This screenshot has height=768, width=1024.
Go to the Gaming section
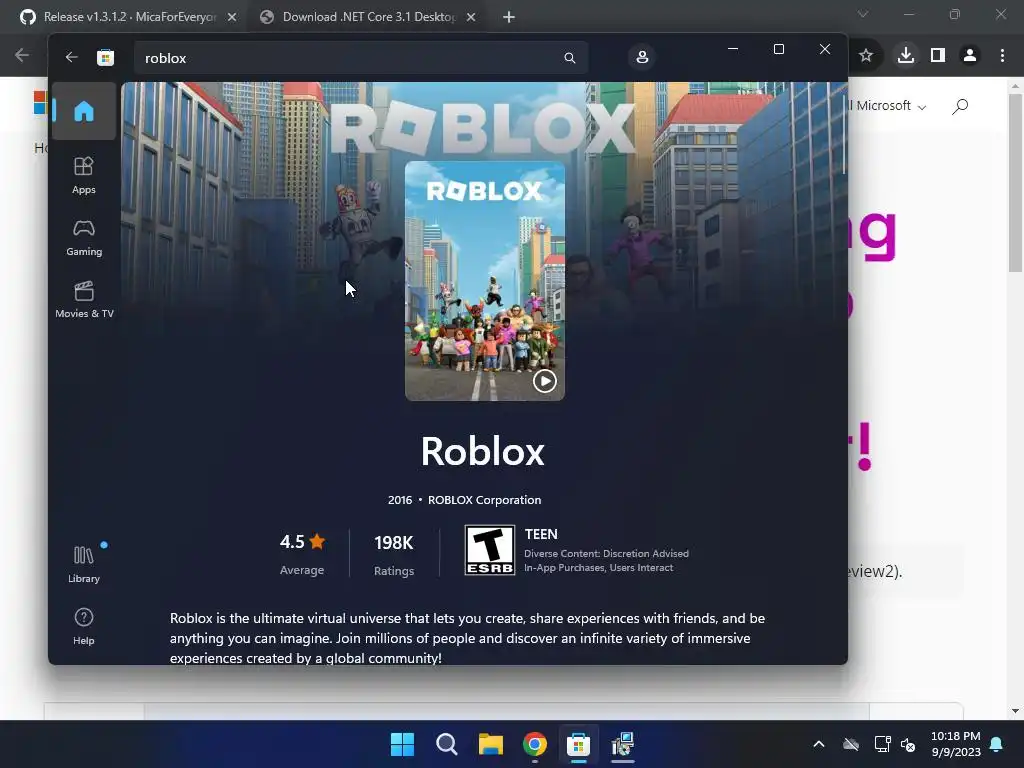point(84,237)
